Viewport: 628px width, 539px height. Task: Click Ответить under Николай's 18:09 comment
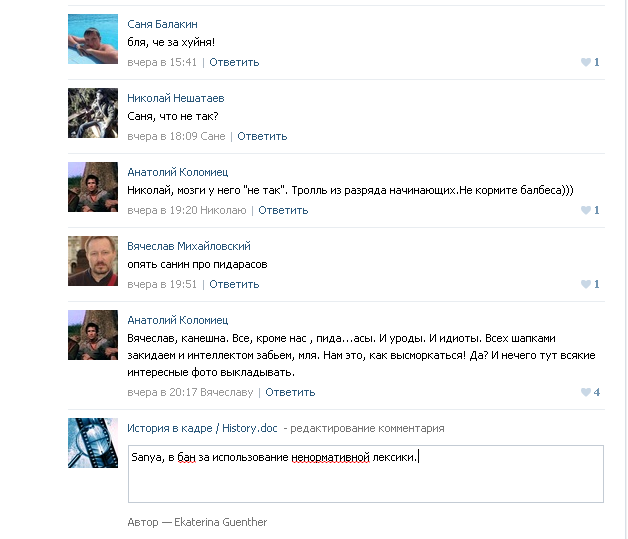pos(262,137)
